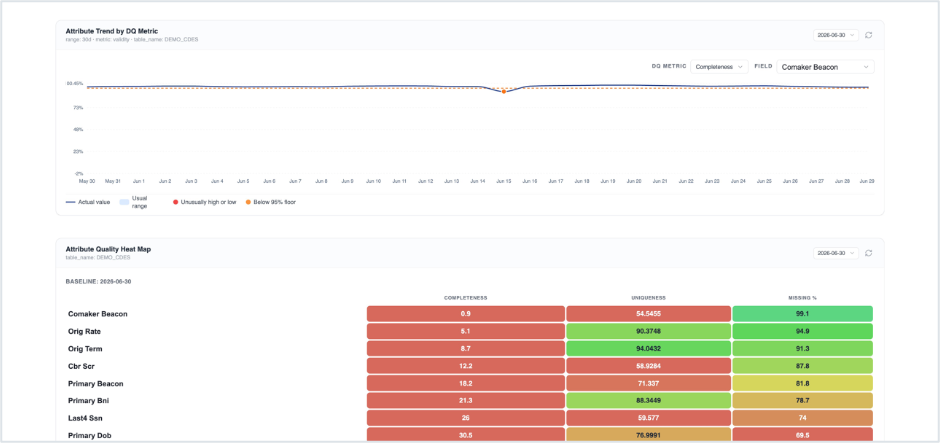Click the Comaker Beacon completeness cell 0.9
Screen dimensions: 940x444
point(466,314)
